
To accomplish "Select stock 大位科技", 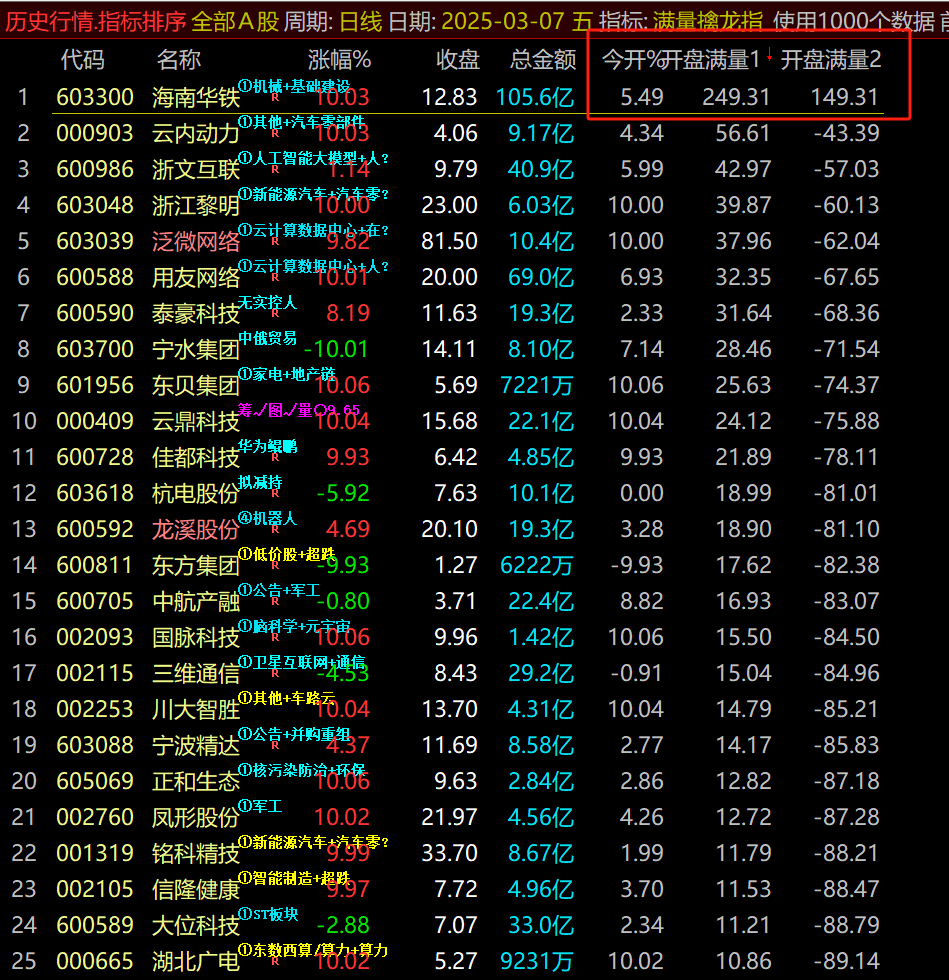I will coord(196,926).
